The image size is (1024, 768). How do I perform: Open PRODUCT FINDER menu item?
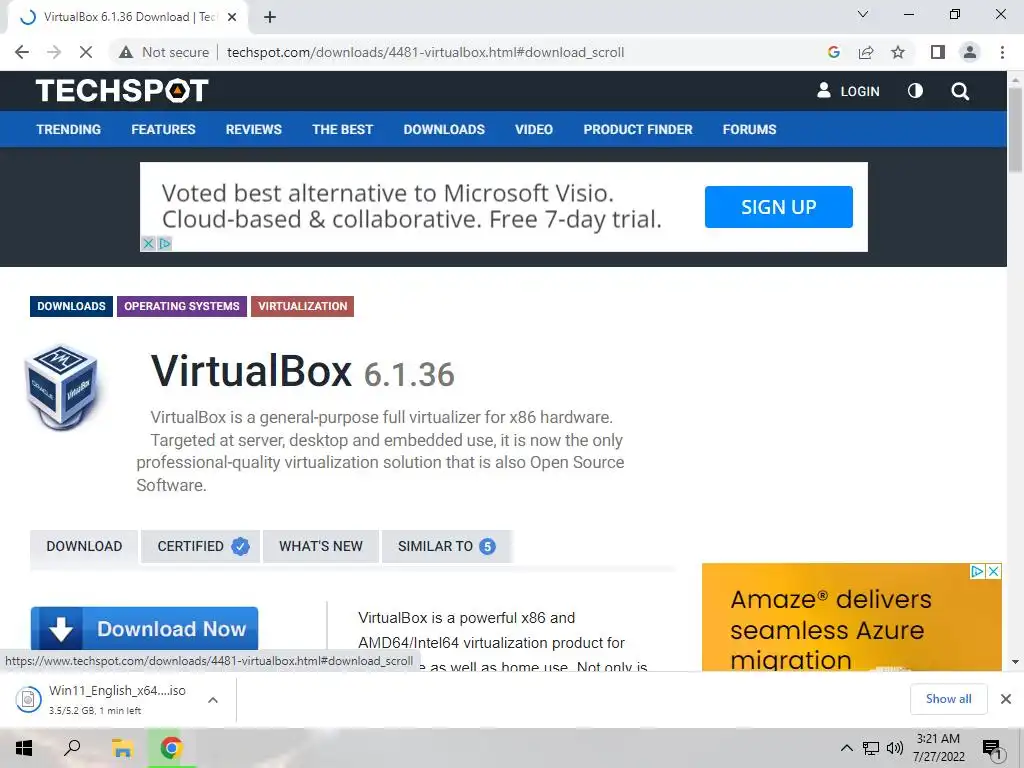tap(637, 129)
